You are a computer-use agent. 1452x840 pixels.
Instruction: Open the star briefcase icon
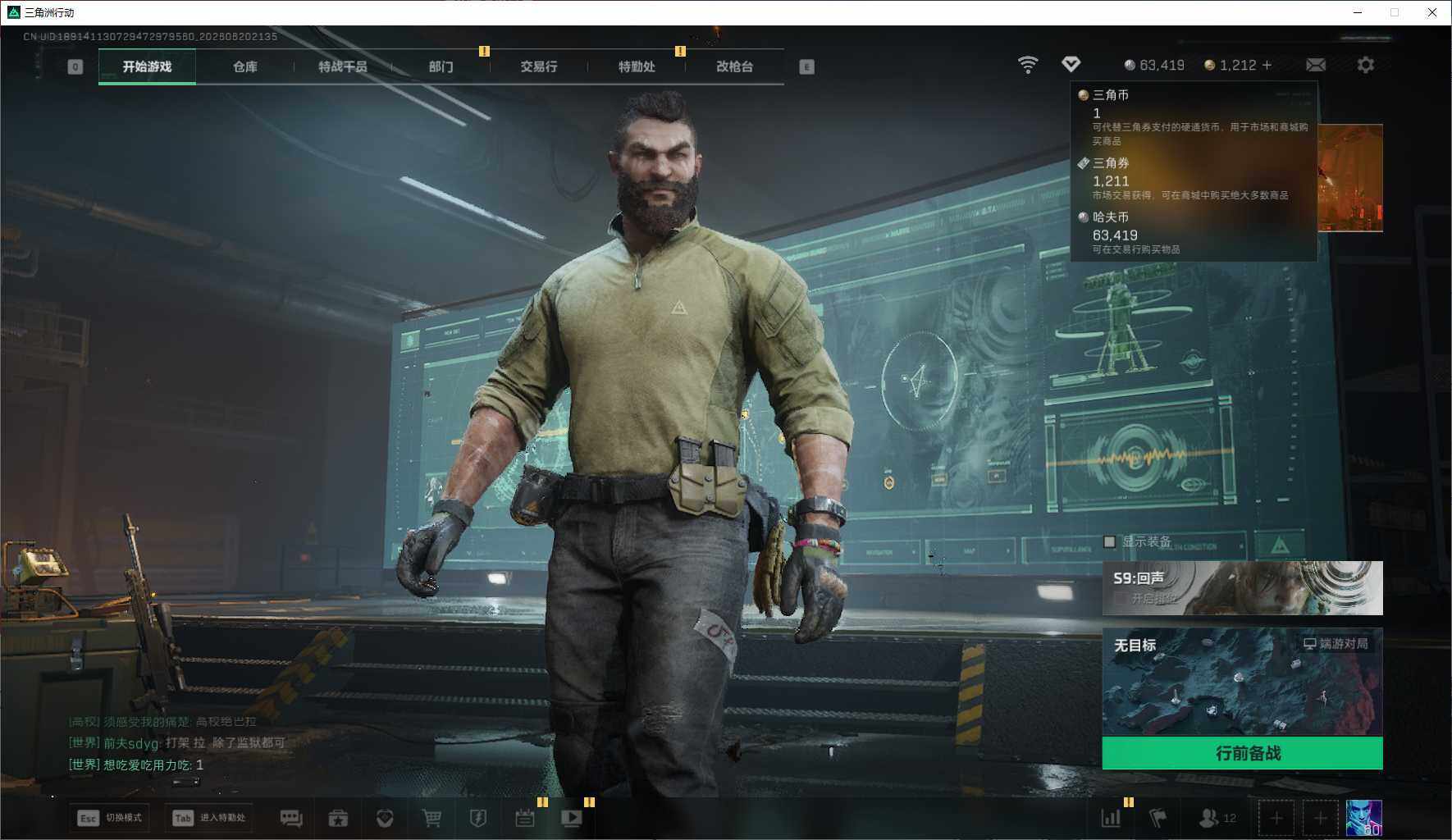pyautogui.click(x=338, y=818)
